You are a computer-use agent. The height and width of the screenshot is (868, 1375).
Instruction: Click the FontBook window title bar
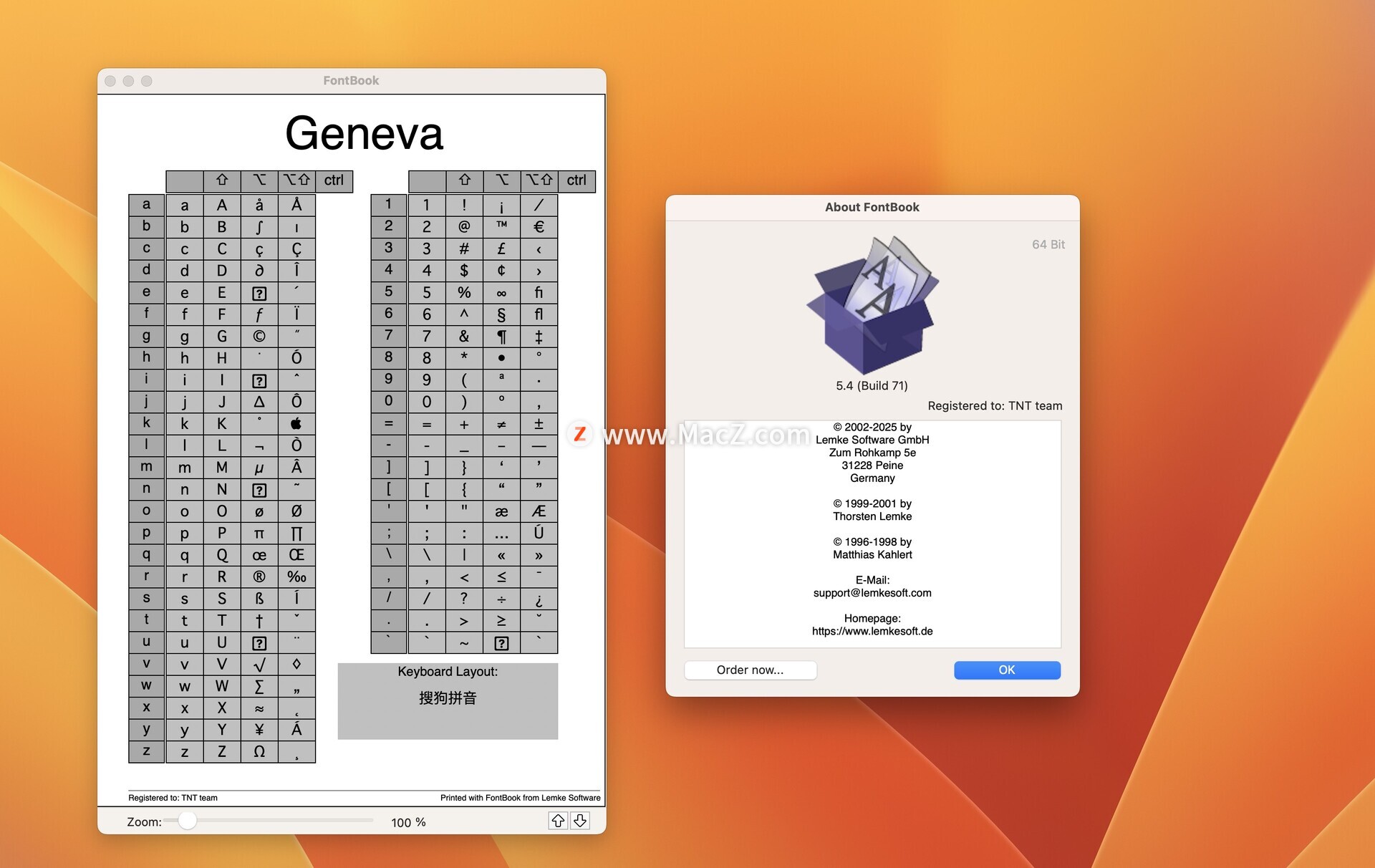(352, 80)
